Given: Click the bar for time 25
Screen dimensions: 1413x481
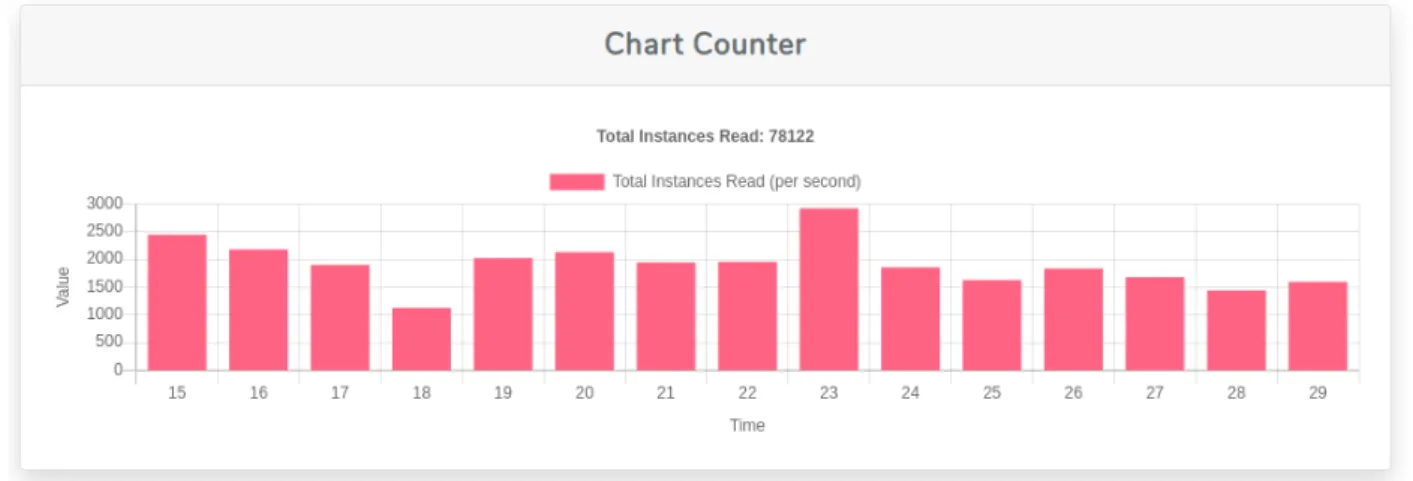Looking at the screenshot, I should [992, 325].
